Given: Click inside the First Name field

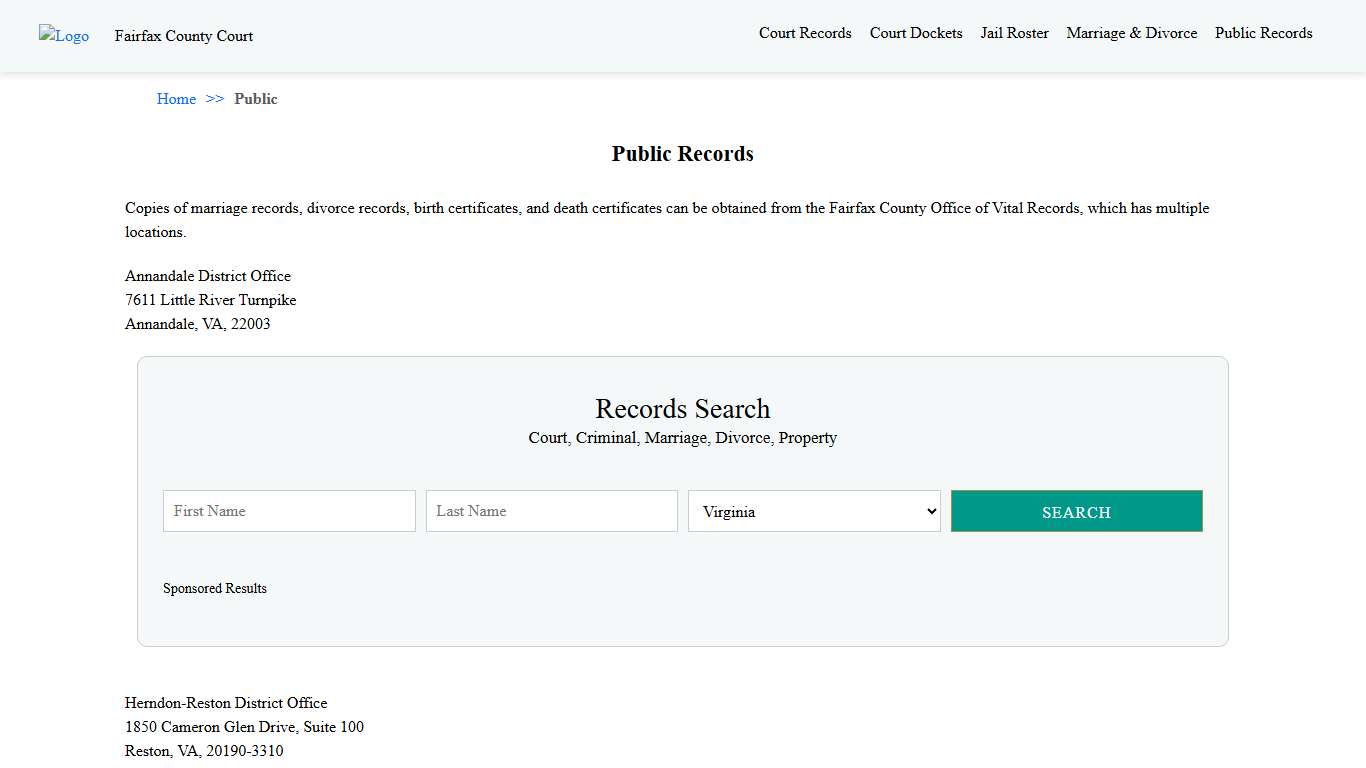Looking at the screenshot, I should click(288, 511).
